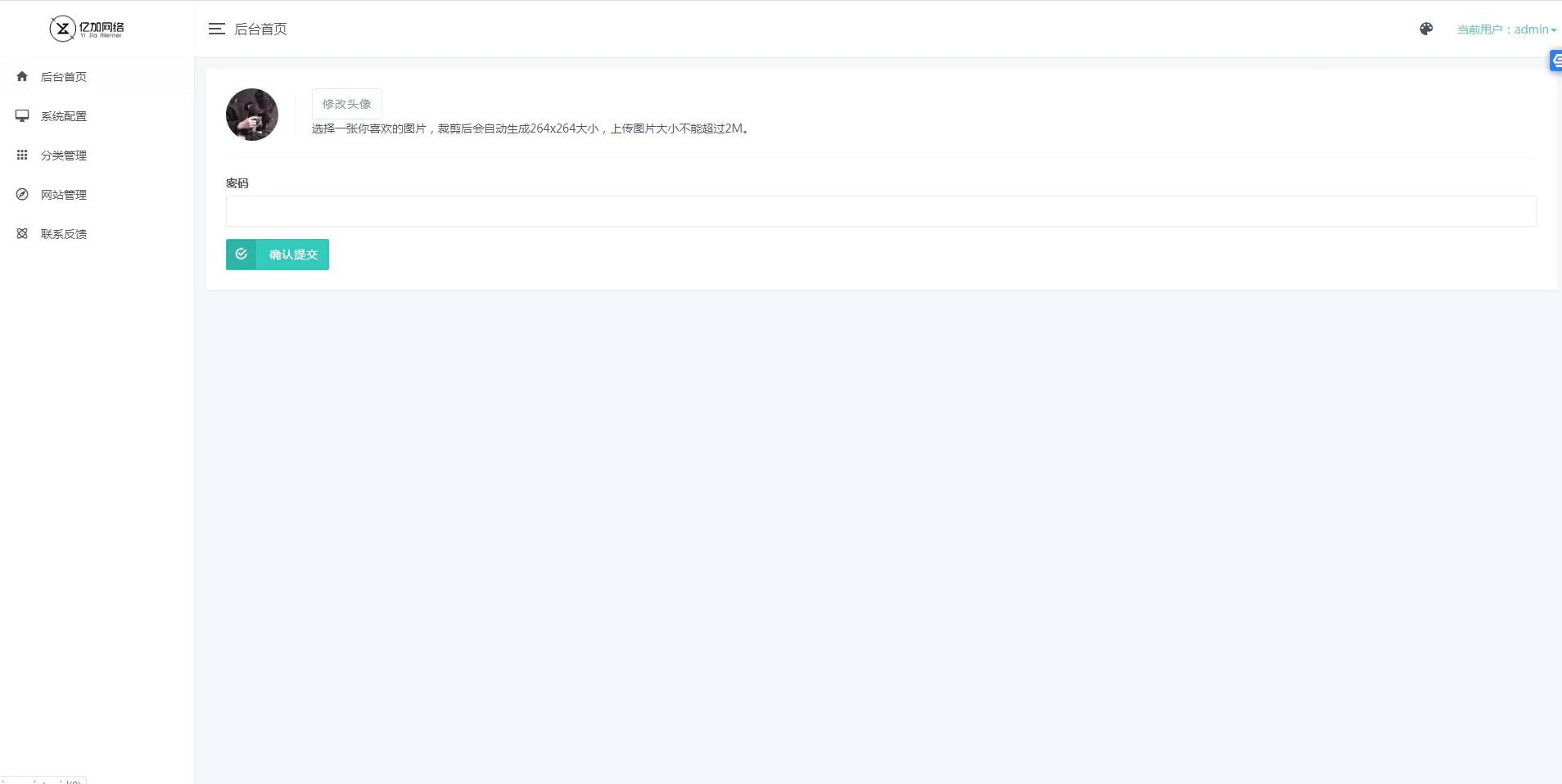Image resolution: width=1562 pixels, height=784 pixels.
Task: Click the 修改头像 button
Action: [x=345, y=104]
